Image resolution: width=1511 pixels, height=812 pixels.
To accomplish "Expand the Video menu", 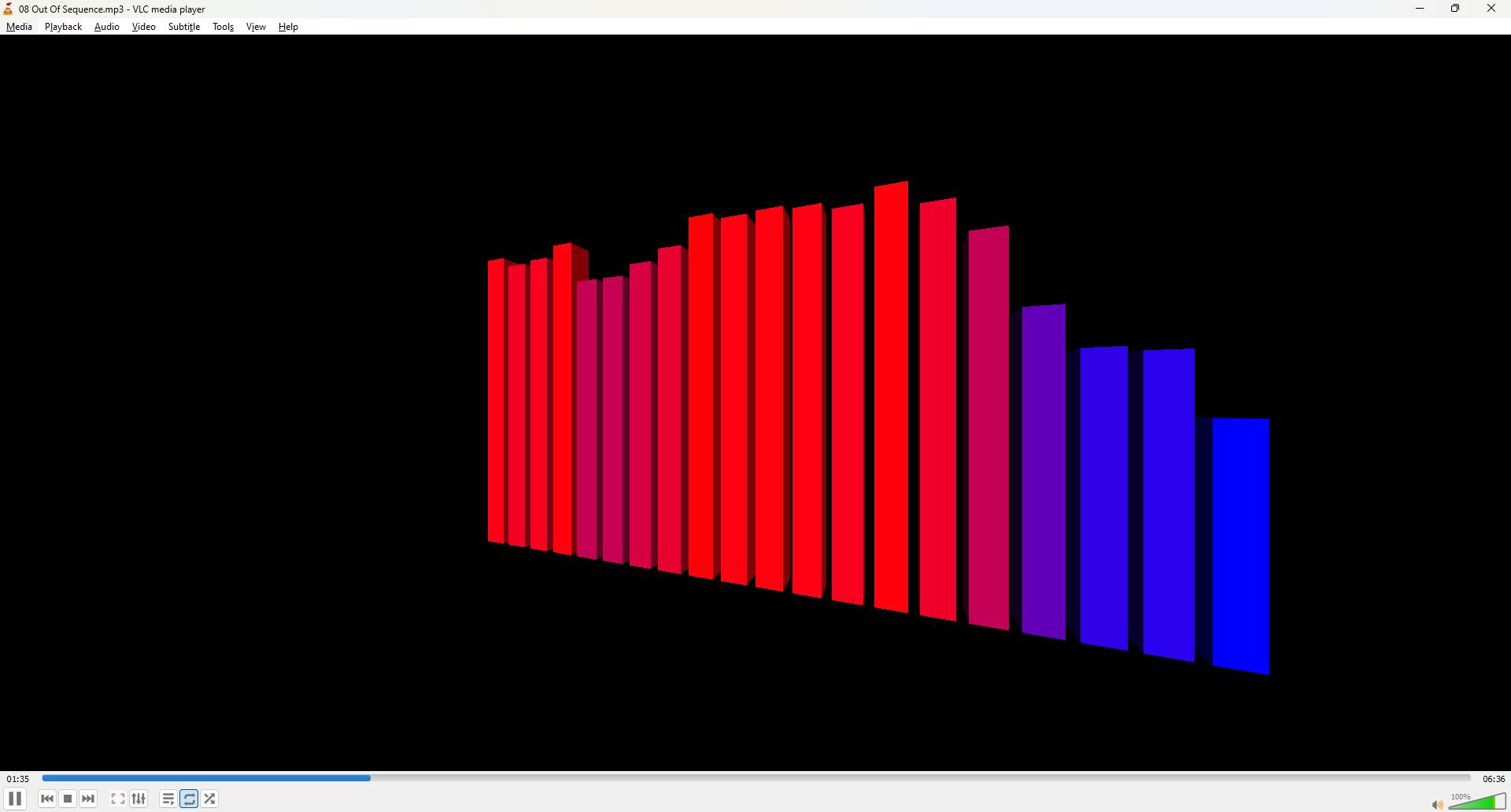I will (x=144, y=27).
